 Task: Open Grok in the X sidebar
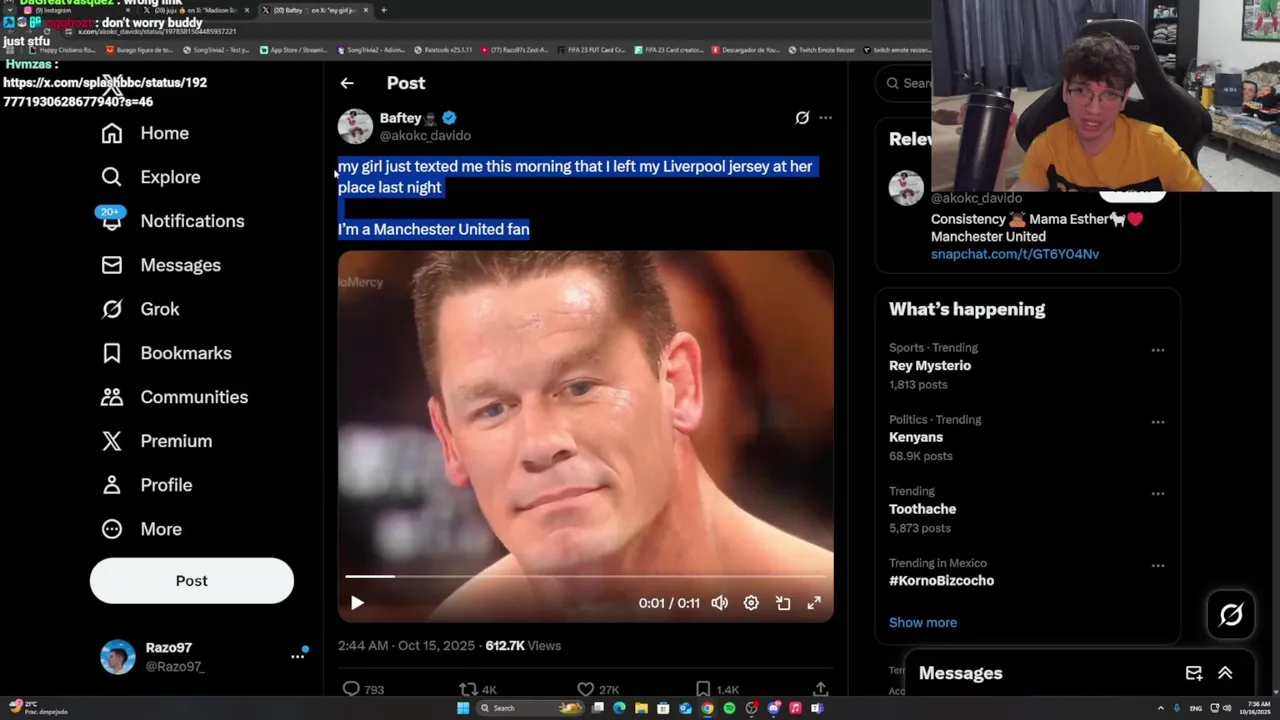140,309
